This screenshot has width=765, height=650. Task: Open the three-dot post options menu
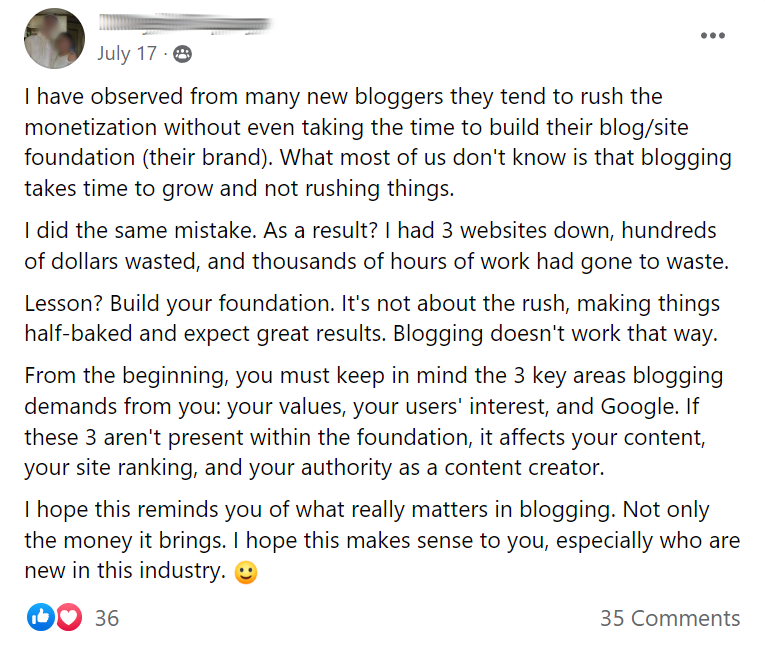click(712, 35)
